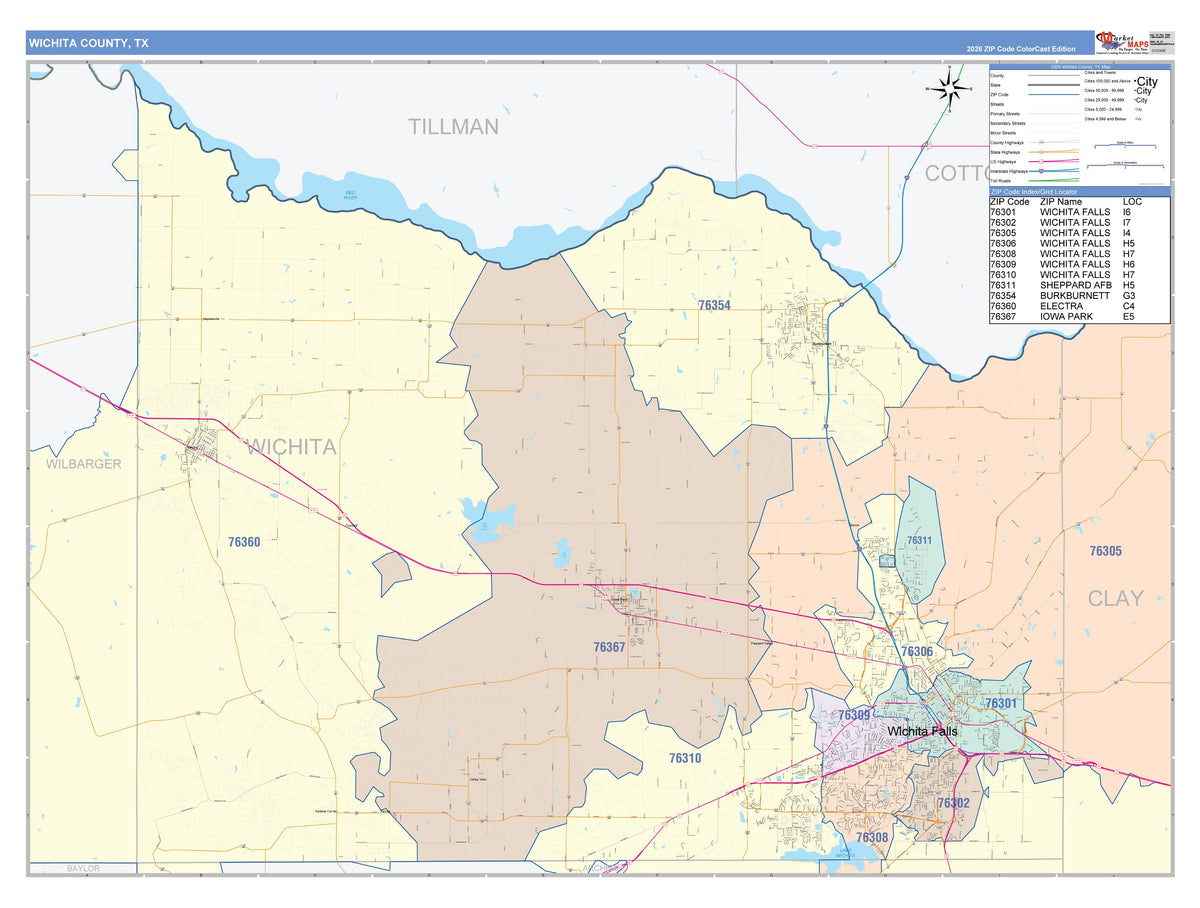Click the 'State Highways' legend entry
The width and height of the screenshot is (1200, 908).
coord(1033,152)
